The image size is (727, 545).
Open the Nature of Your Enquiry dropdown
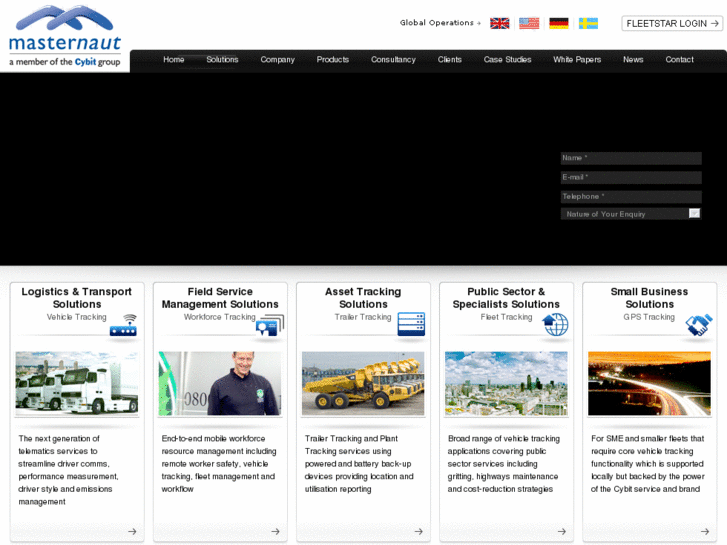click(631, 214)
